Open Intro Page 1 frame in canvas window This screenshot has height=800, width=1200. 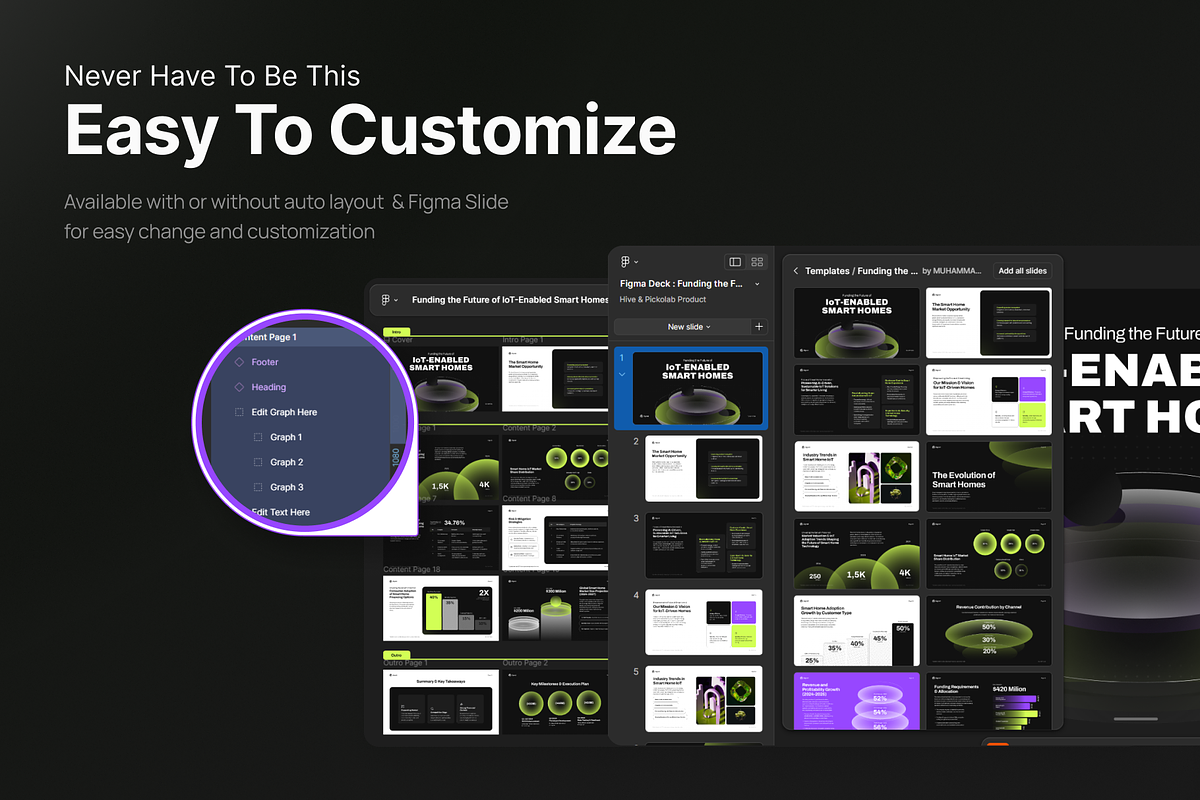pyautogui.click(x=555, y=378)
